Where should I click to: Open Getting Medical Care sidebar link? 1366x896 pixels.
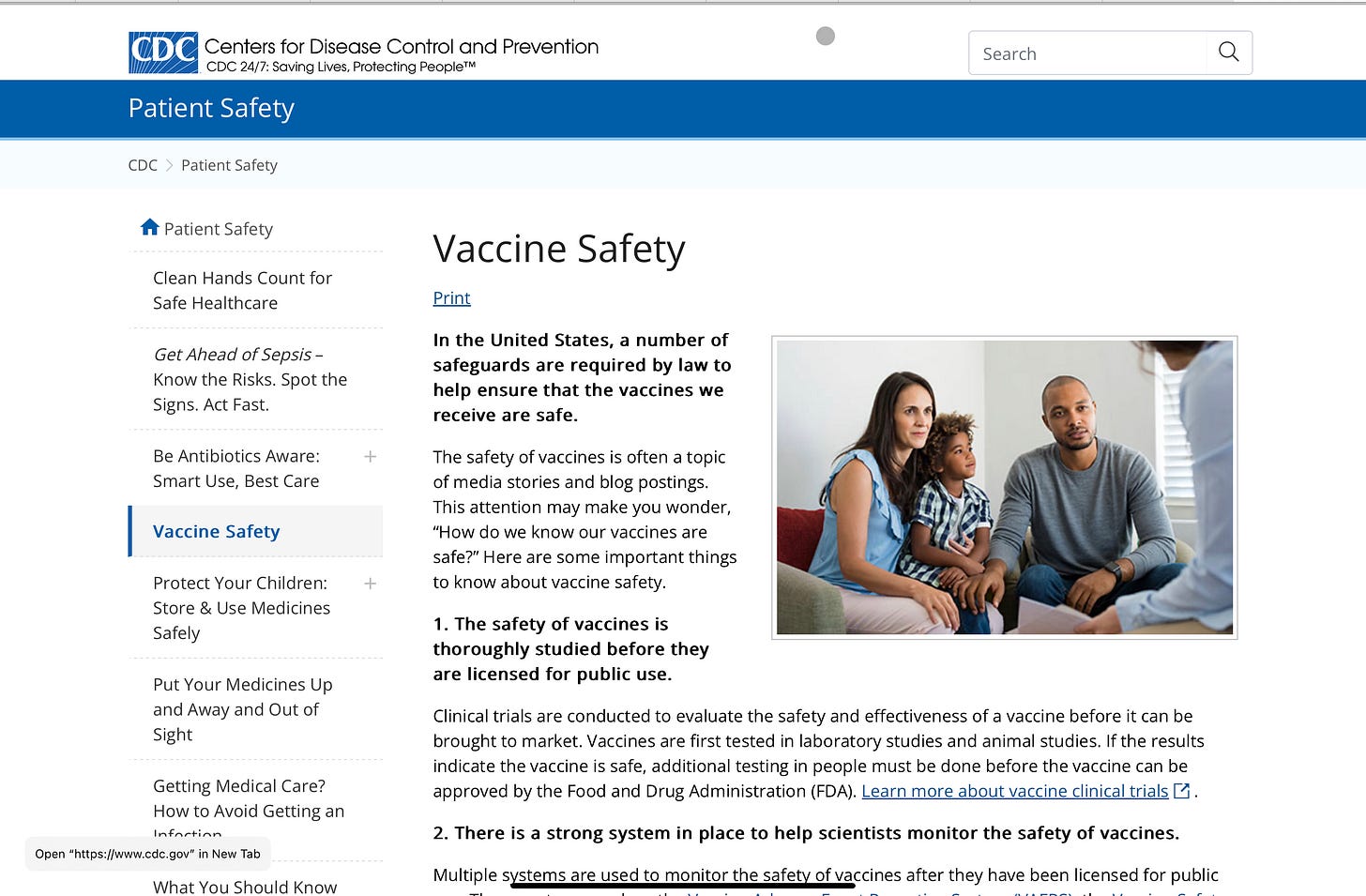249,810
